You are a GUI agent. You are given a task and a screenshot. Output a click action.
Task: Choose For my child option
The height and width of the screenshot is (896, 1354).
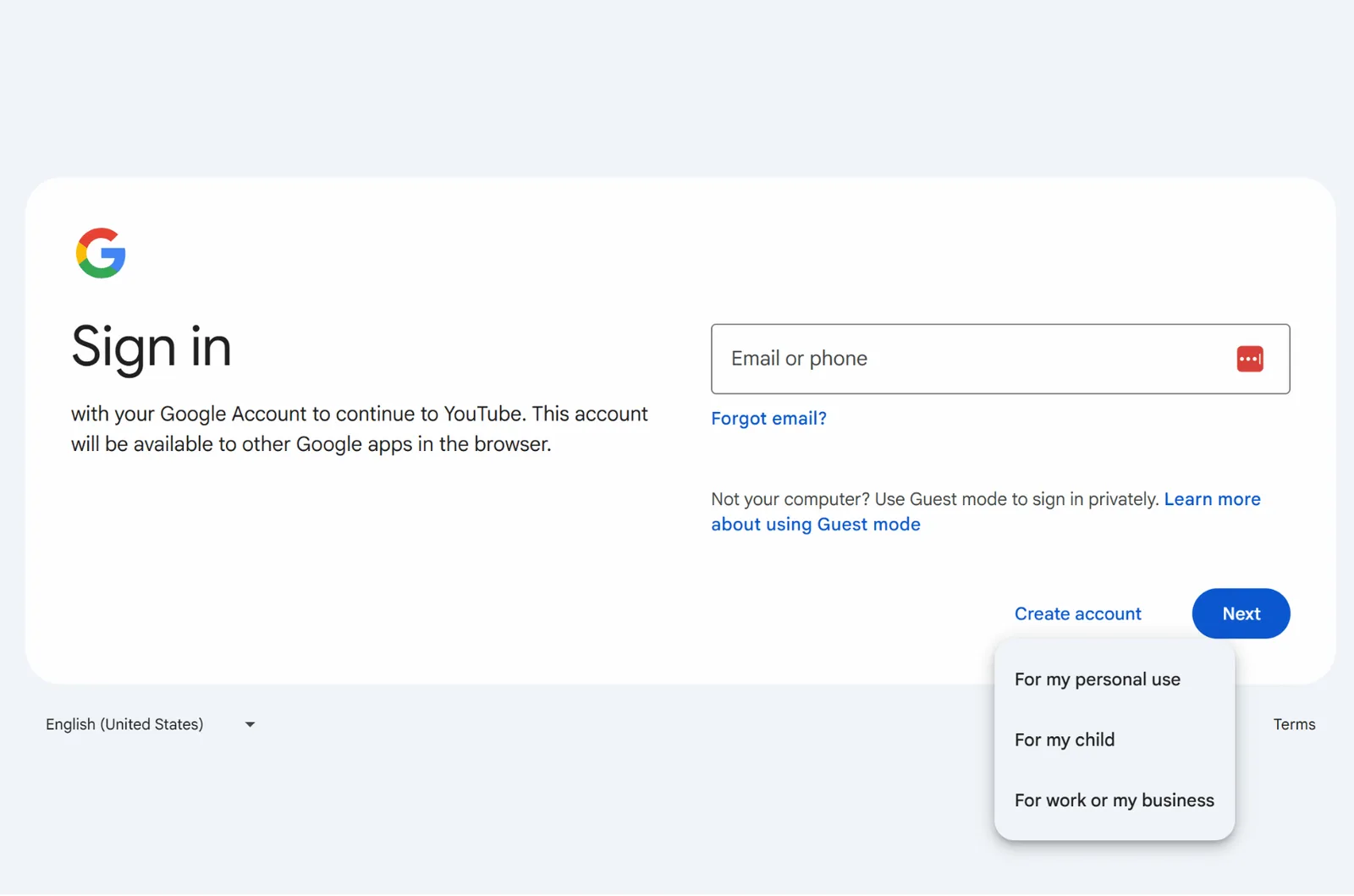click(1064, 739)
